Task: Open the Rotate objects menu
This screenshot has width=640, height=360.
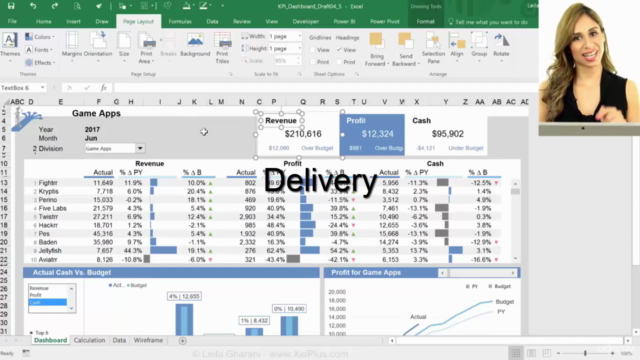Action: pyautogui.click(x=501, y=47)
